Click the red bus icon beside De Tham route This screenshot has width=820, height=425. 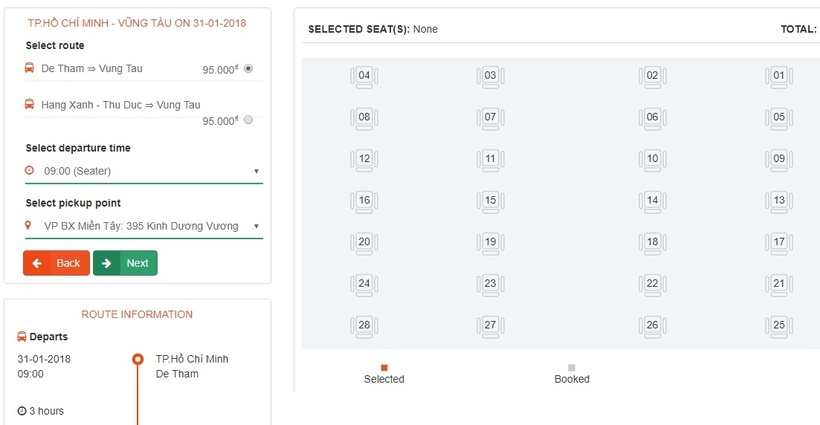[x=29, y=68]
